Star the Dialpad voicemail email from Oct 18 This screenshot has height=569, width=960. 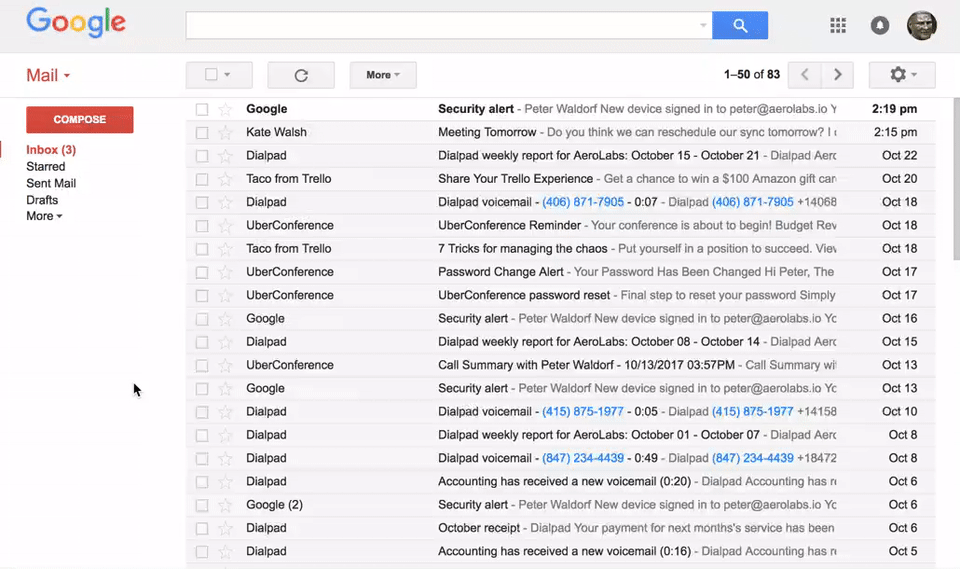pyautogui.click(x=225, y=202)
